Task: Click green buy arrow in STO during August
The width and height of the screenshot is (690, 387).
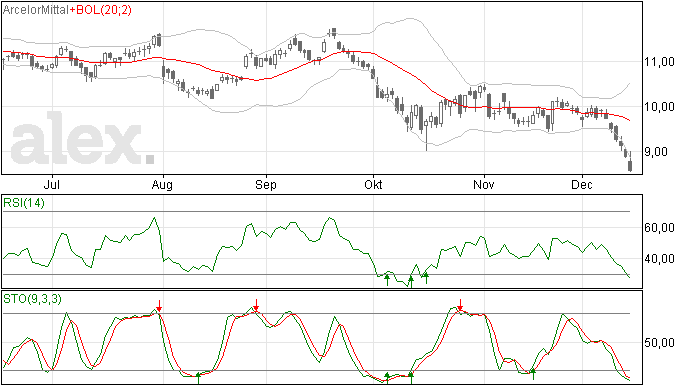Action: click(198, 378)
